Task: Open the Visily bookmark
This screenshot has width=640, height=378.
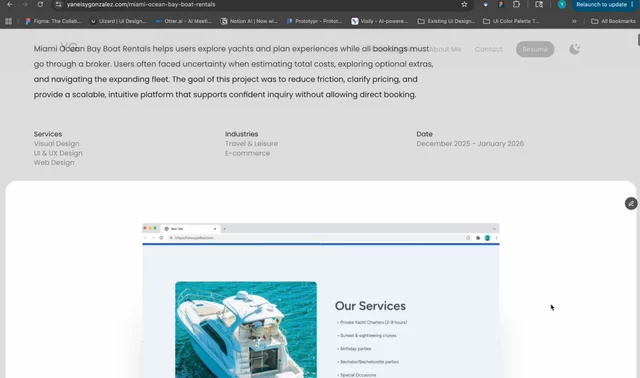Action: tap(380, 21)
